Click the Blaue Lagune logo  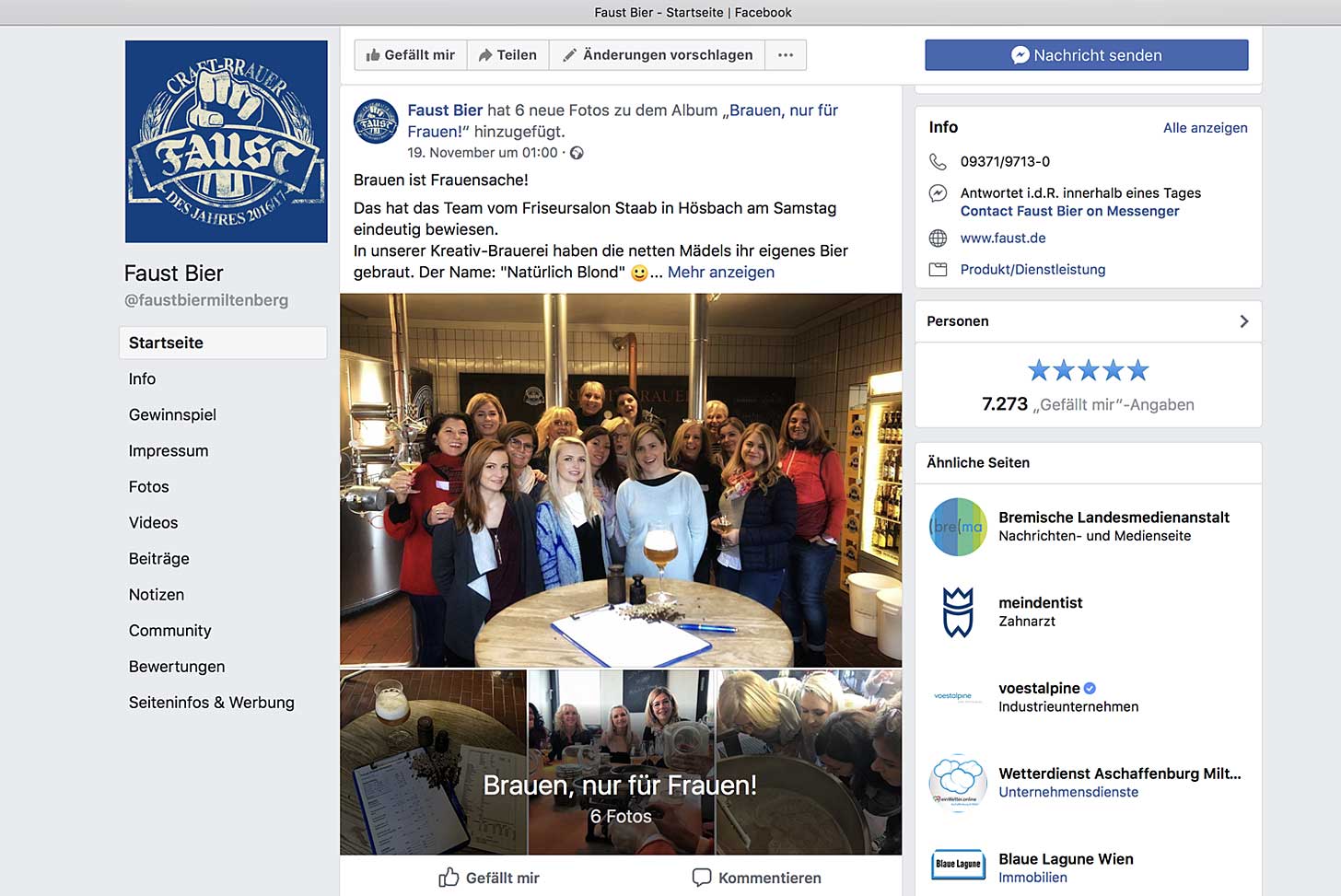point(957,864)
